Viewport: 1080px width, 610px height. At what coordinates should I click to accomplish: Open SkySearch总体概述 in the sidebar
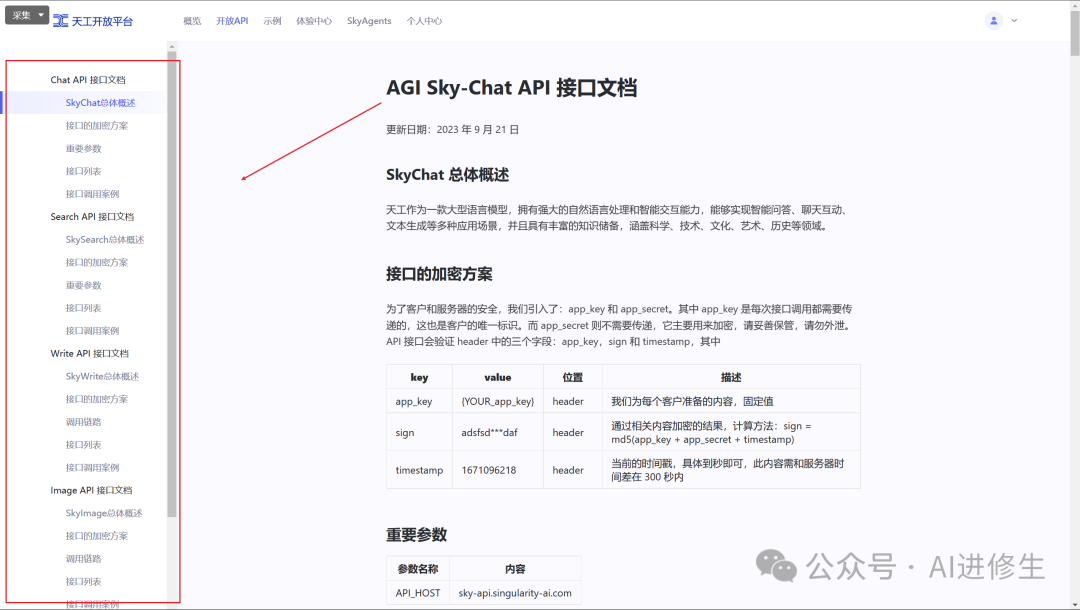[105, 240]
